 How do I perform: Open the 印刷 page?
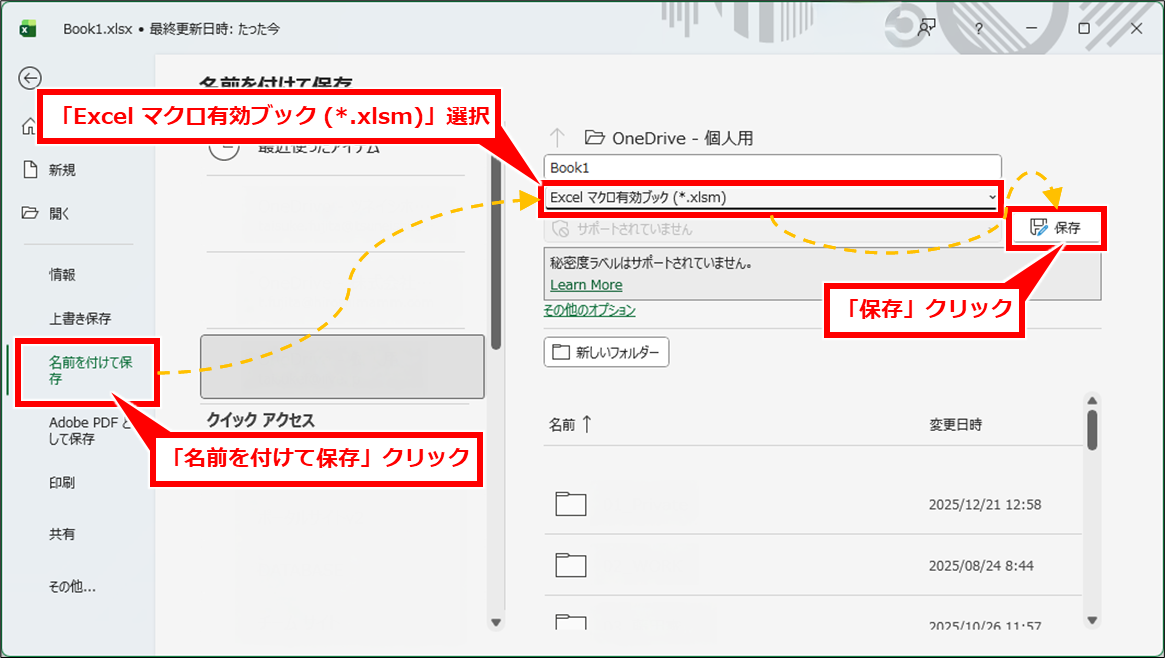coord(63,483)
